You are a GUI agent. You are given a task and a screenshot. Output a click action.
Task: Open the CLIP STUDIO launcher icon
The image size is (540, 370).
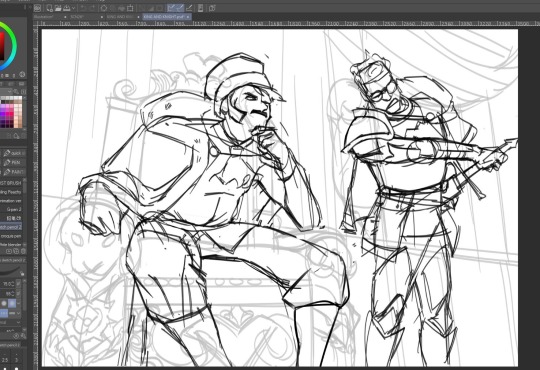[x=37, y=8]
